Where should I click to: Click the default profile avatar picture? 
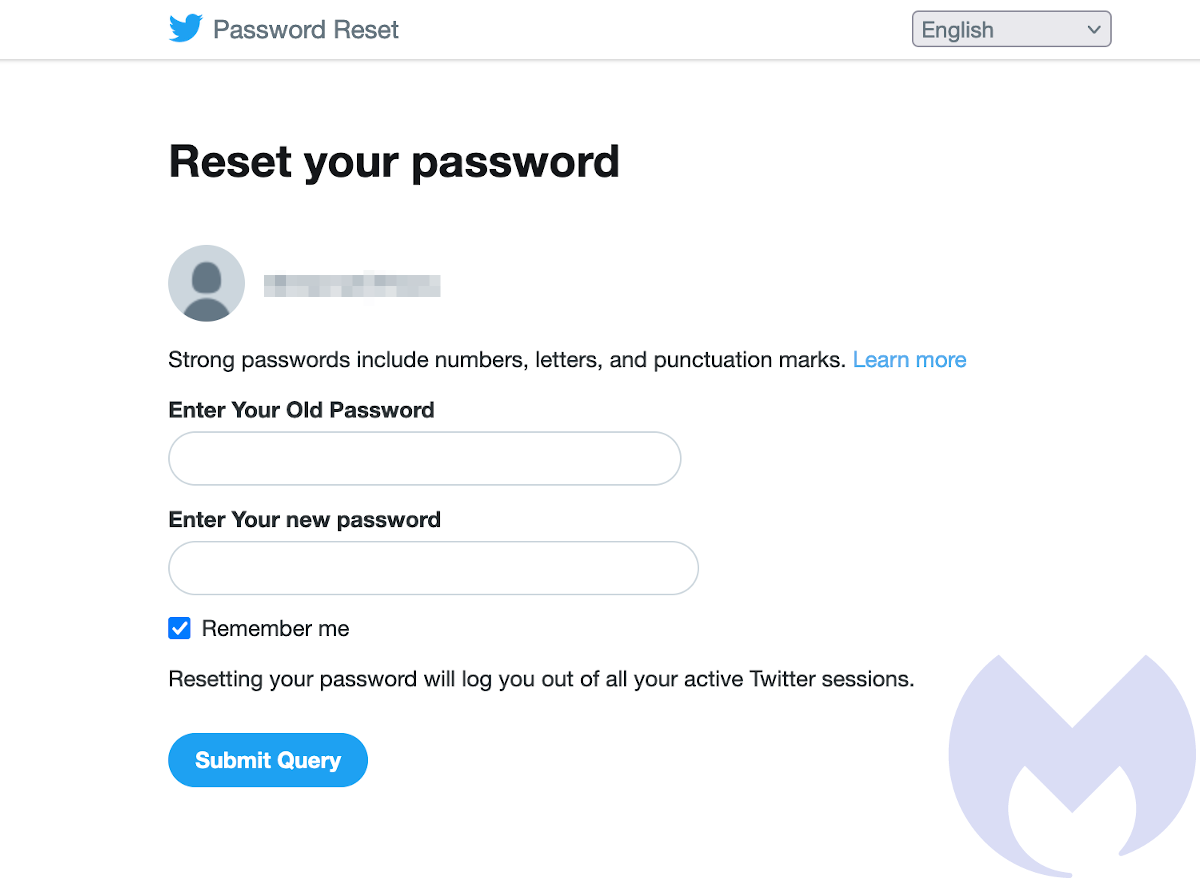(206, 283)
